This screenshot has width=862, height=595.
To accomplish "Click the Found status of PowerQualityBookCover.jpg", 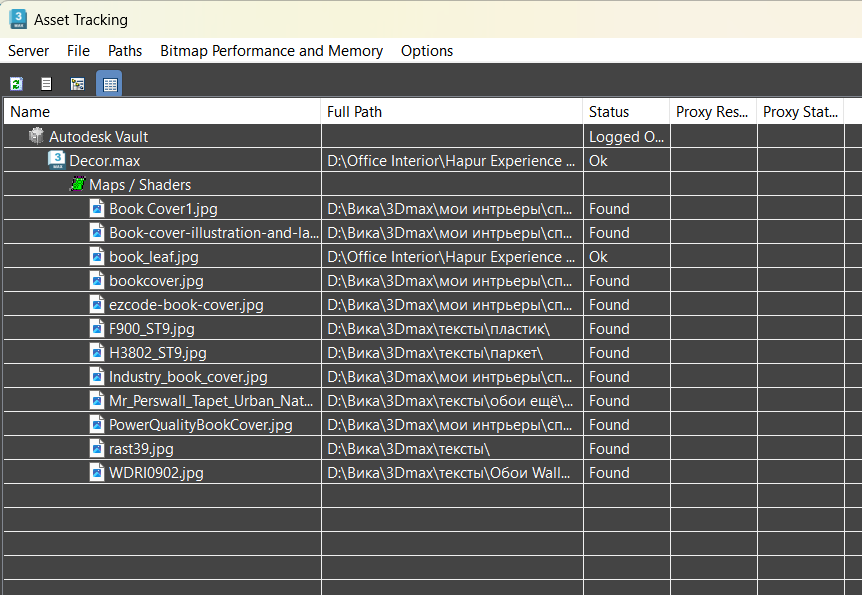I will click(x=609, y=425).
